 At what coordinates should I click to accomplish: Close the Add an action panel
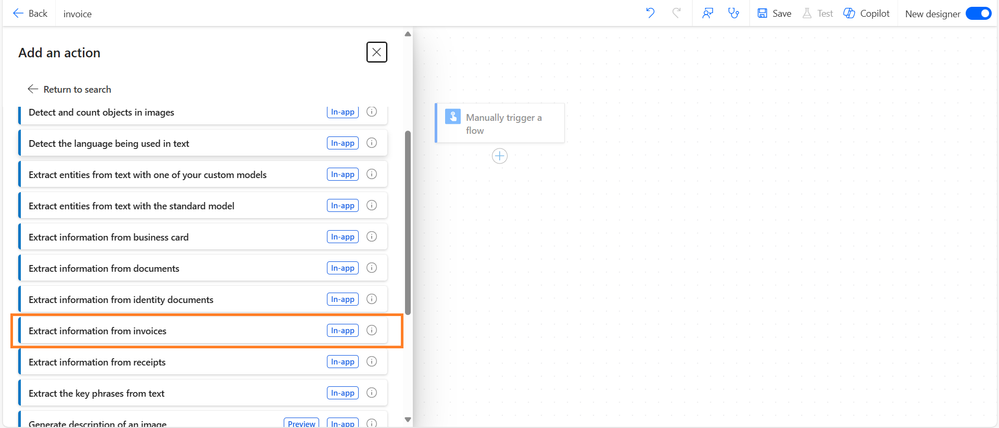[376, 52]
